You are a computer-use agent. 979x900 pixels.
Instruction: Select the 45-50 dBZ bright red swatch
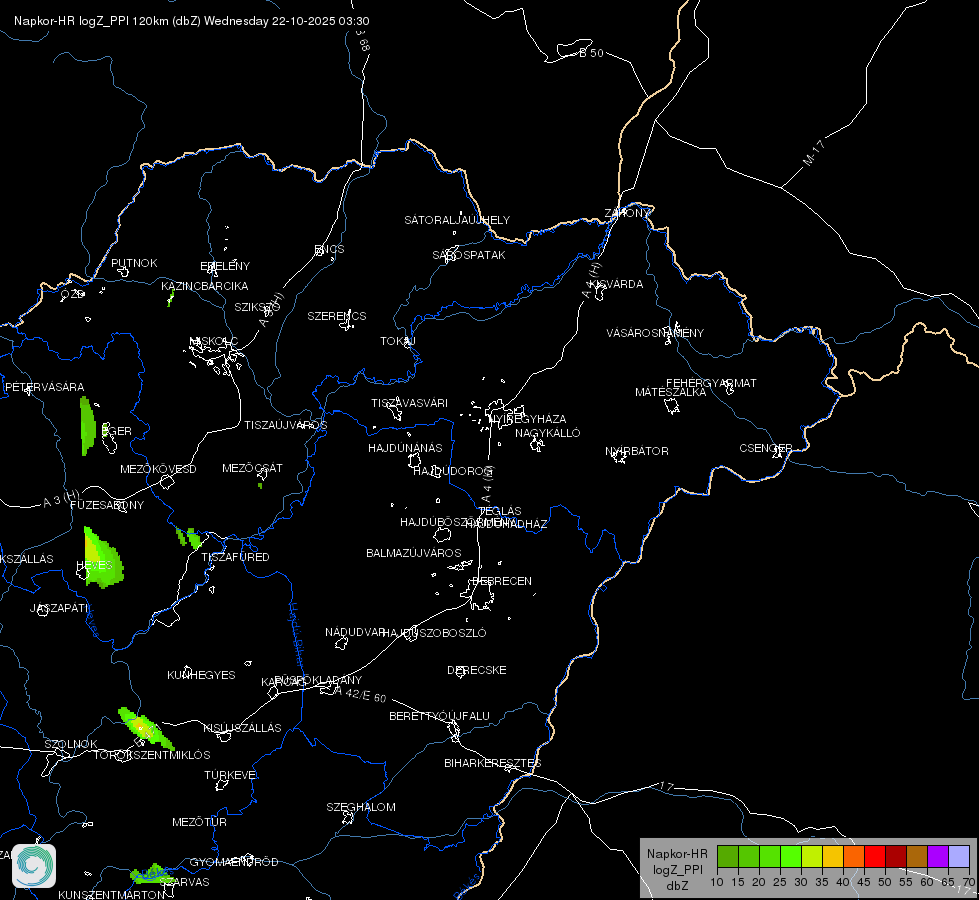point(875,856)
